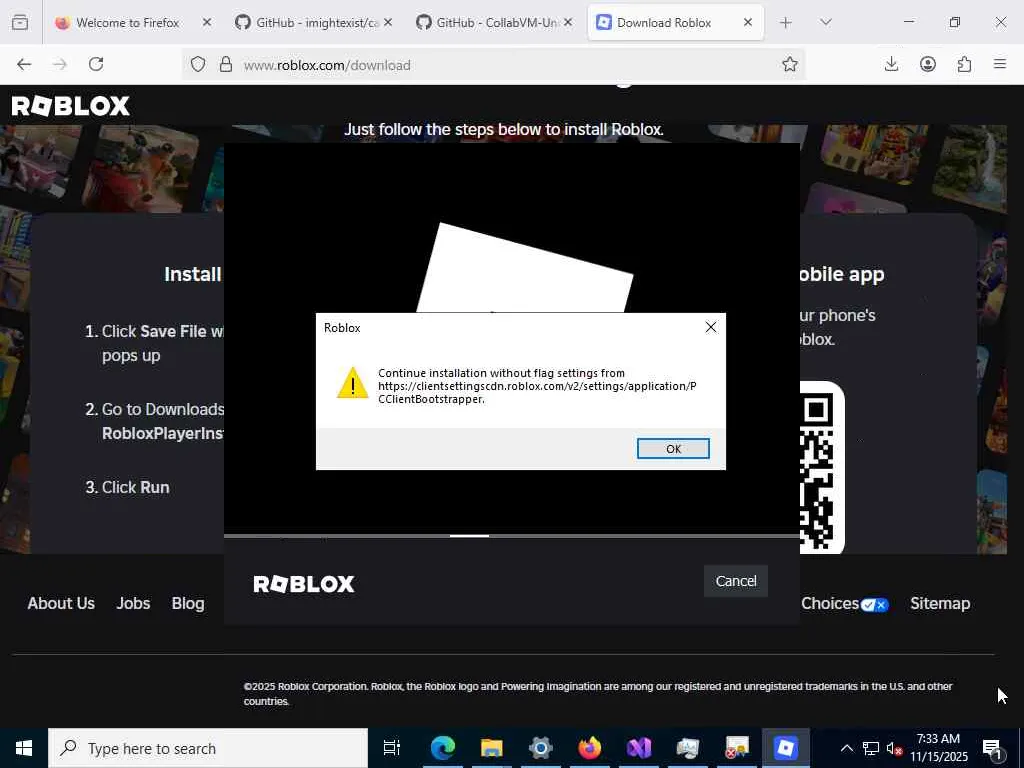
Task: Switch to Roblox installer taskbar icon
Action: click(x=786, y=748)
